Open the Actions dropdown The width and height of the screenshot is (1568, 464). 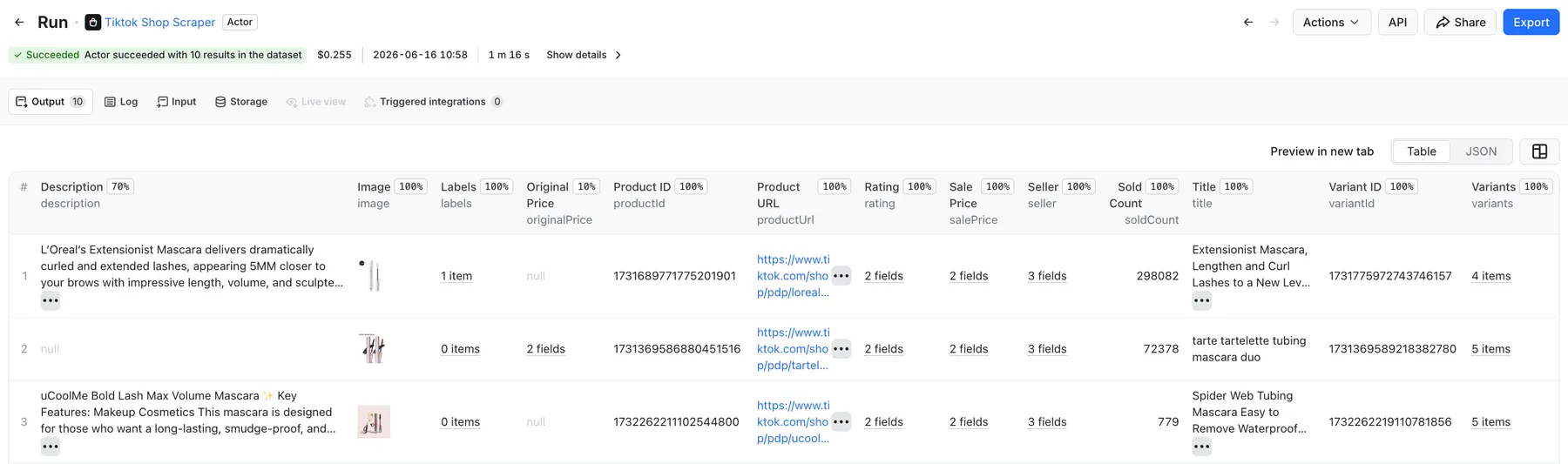pyautogui.click(x=1331, y=23)
